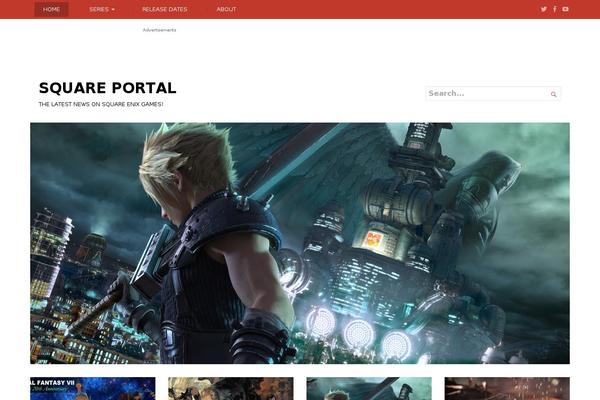Open the Cloud and Sephiroth hero banner
This screenshot has height=400, width=600.
point(300,243)
